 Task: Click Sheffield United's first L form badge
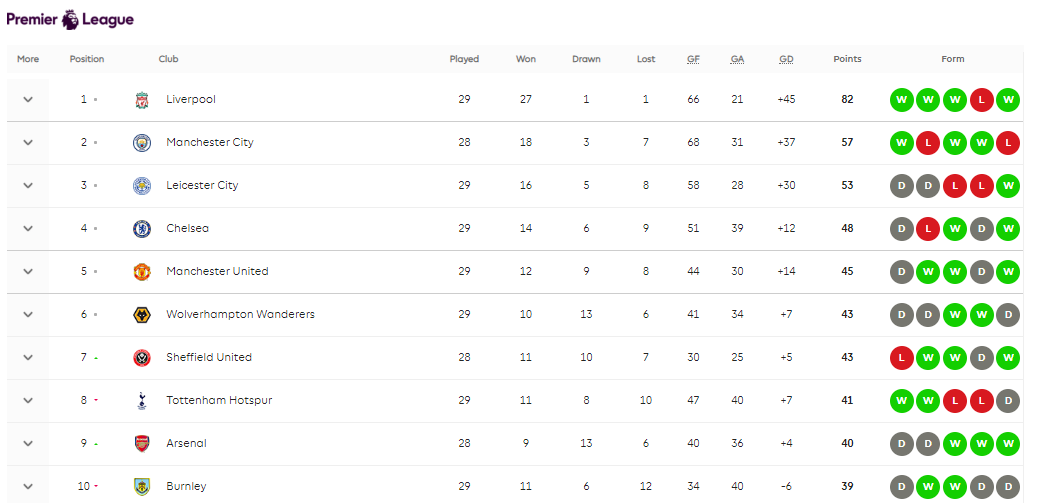[x=902, y=358]
